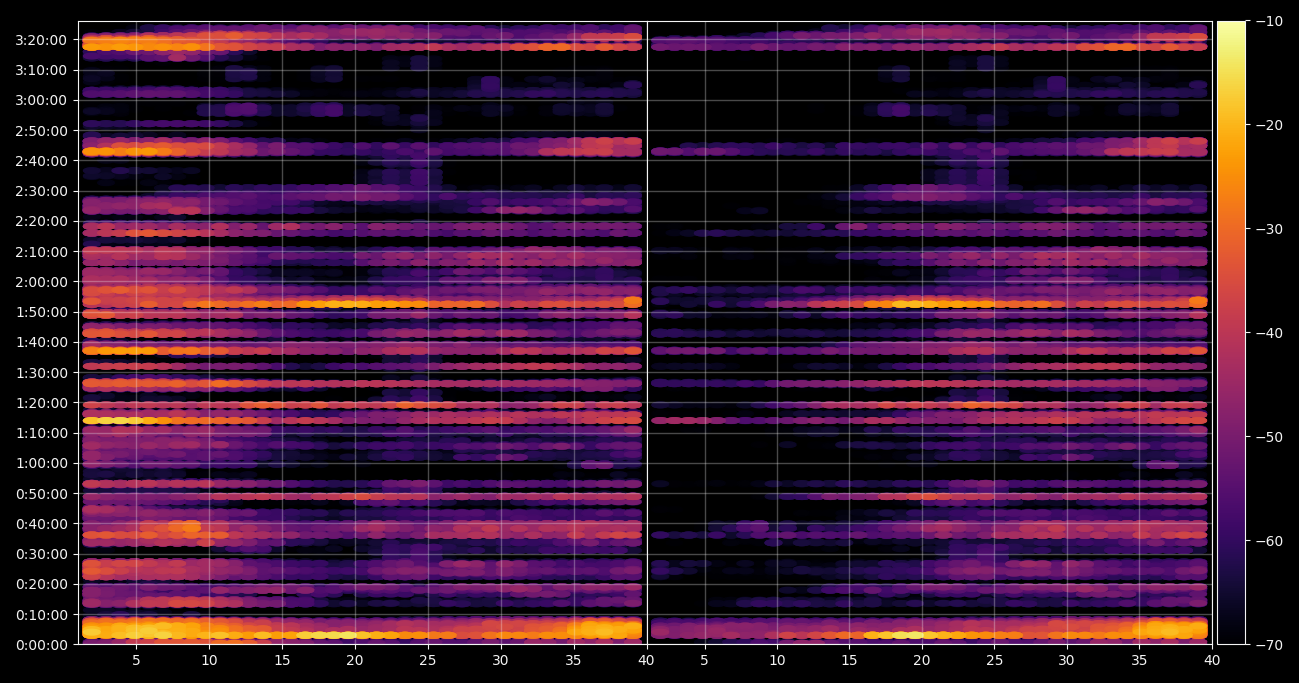Select the 1:00:00 time tick
1299x683 pixels.
point(42,463)
